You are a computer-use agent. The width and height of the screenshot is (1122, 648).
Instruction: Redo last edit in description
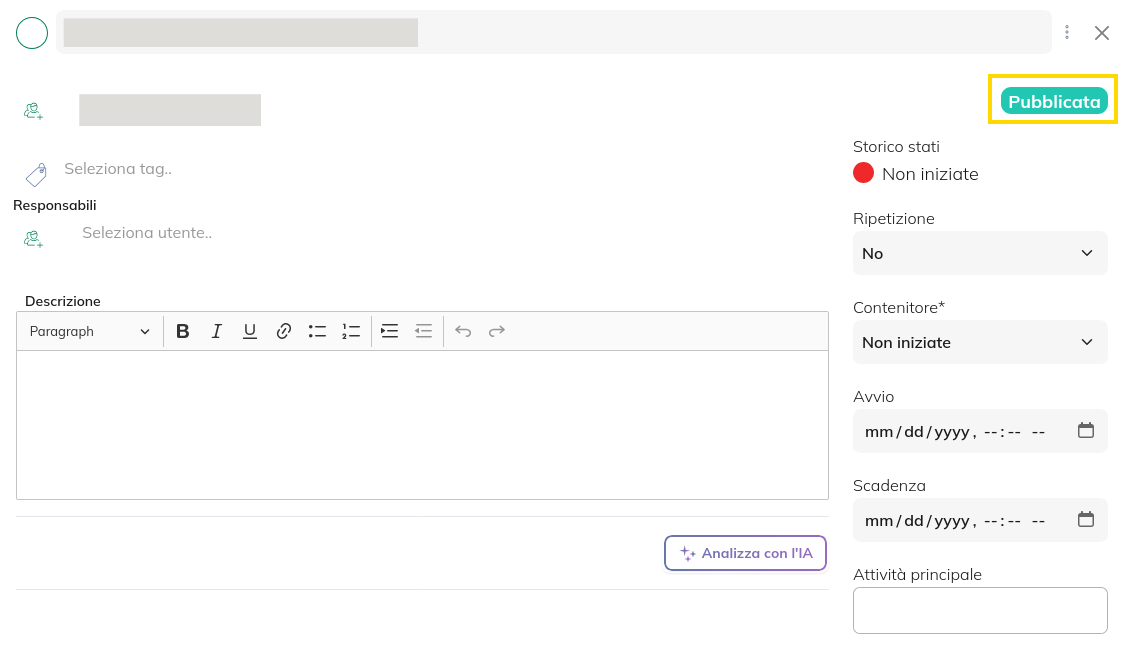point(497,331)
